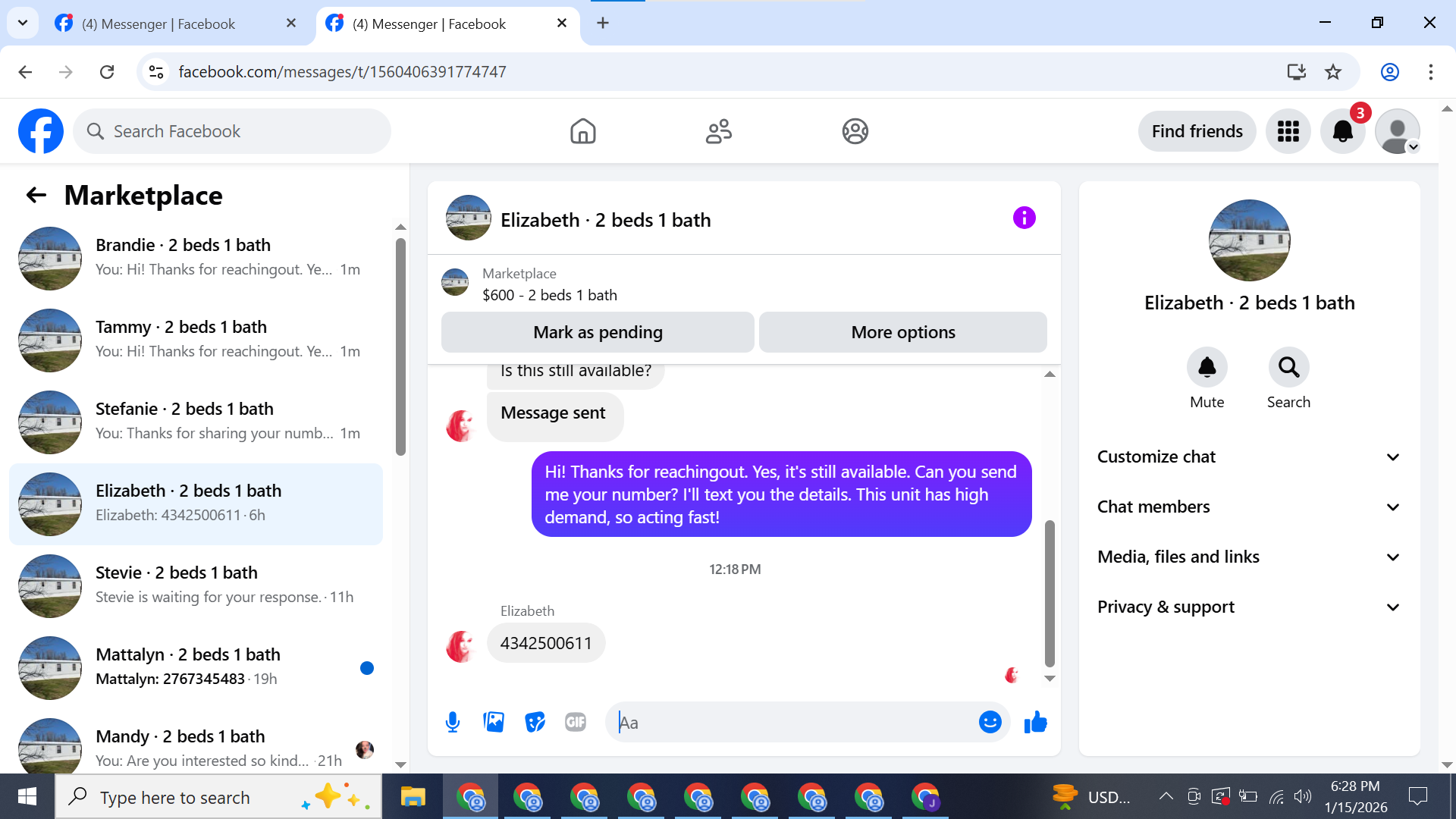Expand Privacy & support section
The width and height of the screenshot is (1456, 819).
(1249, 607)
